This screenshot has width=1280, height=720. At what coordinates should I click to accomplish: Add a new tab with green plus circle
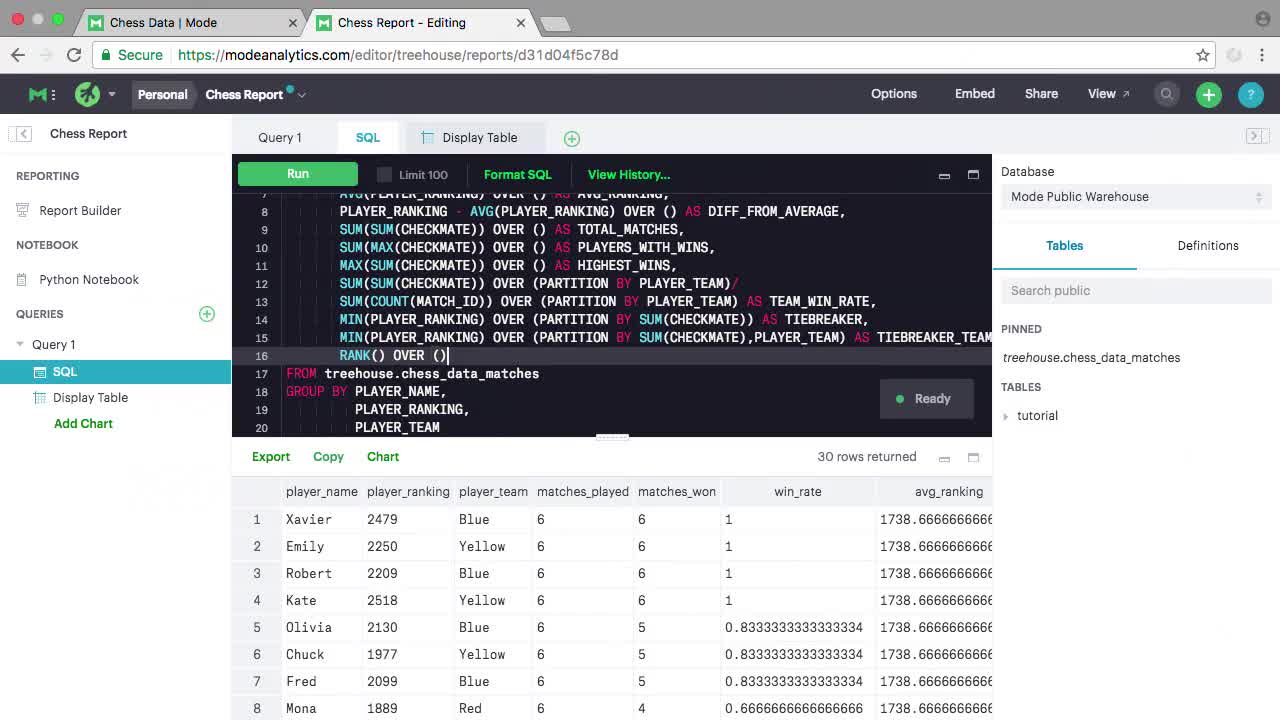coord(572,139)
